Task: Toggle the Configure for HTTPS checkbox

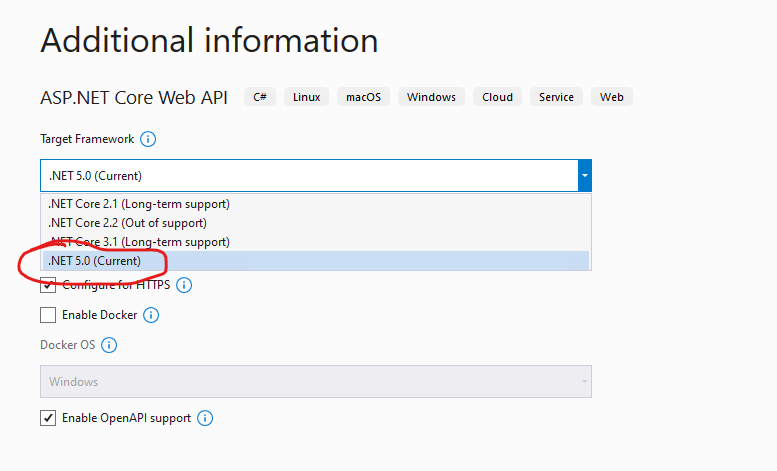Action: pos(48,285)
